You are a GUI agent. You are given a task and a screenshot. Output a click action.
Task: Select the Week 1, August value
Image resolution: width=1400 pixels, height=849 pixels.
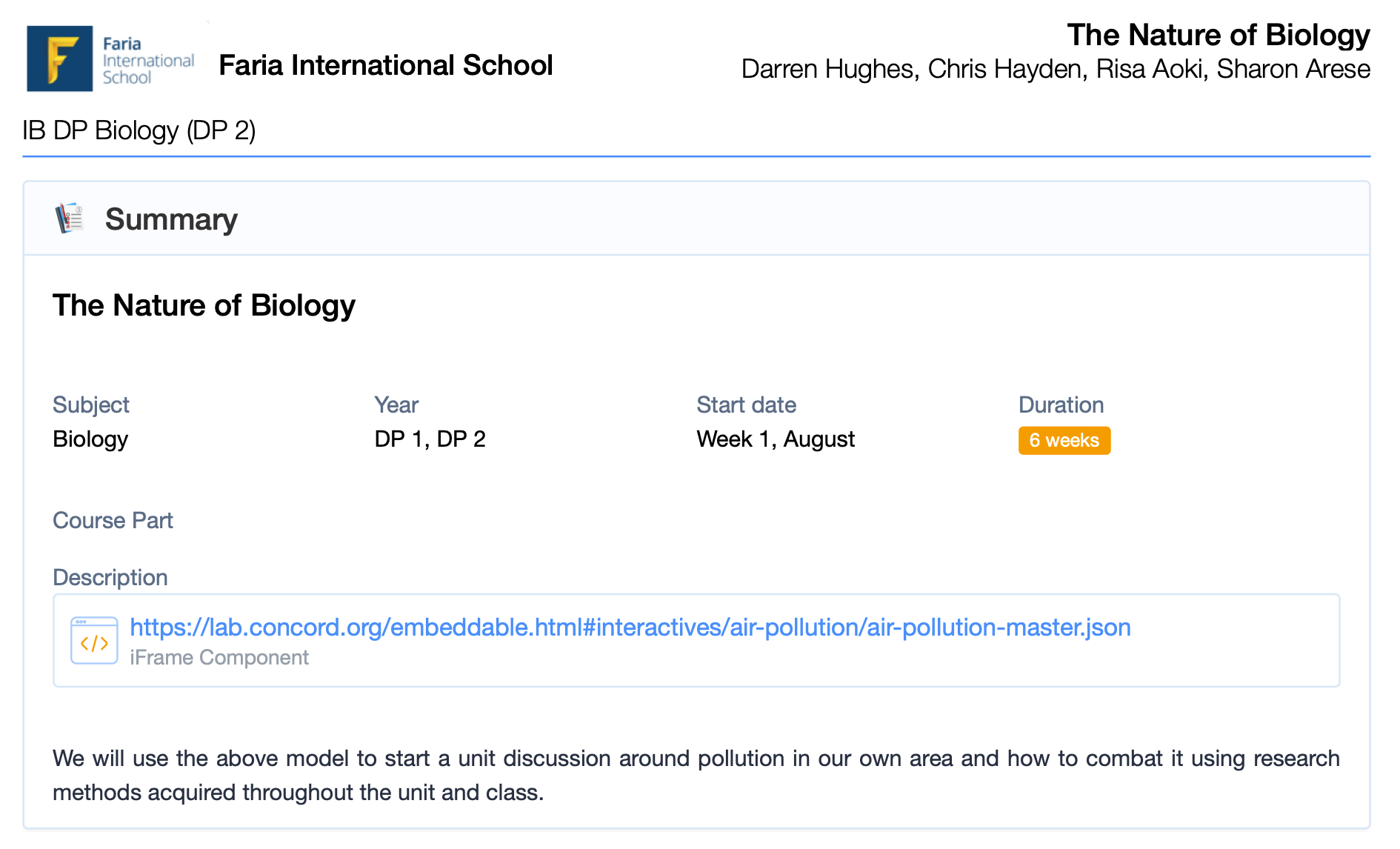coord(775,439)
